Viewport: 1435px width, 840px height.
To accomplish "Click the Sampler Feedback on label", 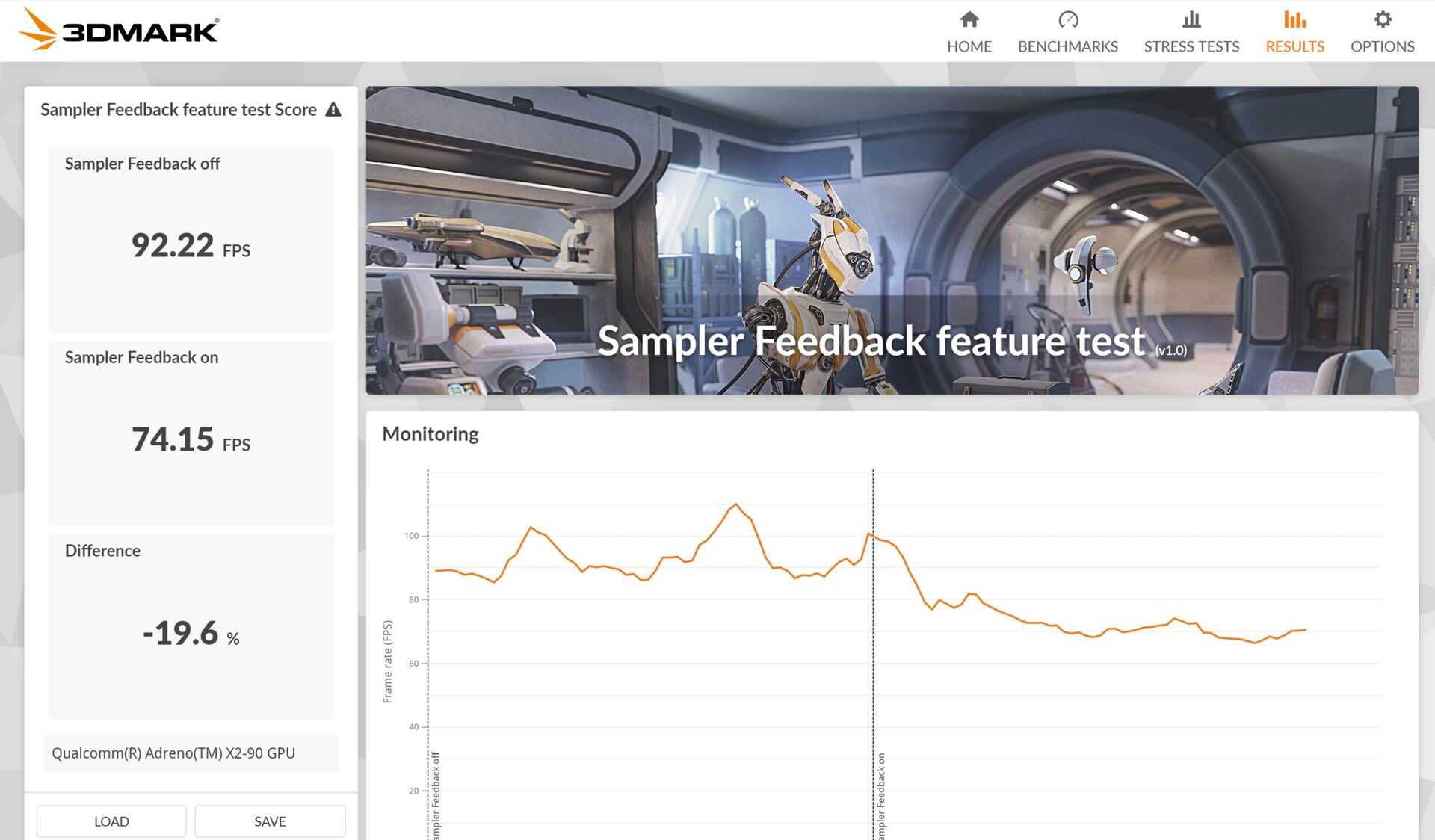I will point(141,357).
